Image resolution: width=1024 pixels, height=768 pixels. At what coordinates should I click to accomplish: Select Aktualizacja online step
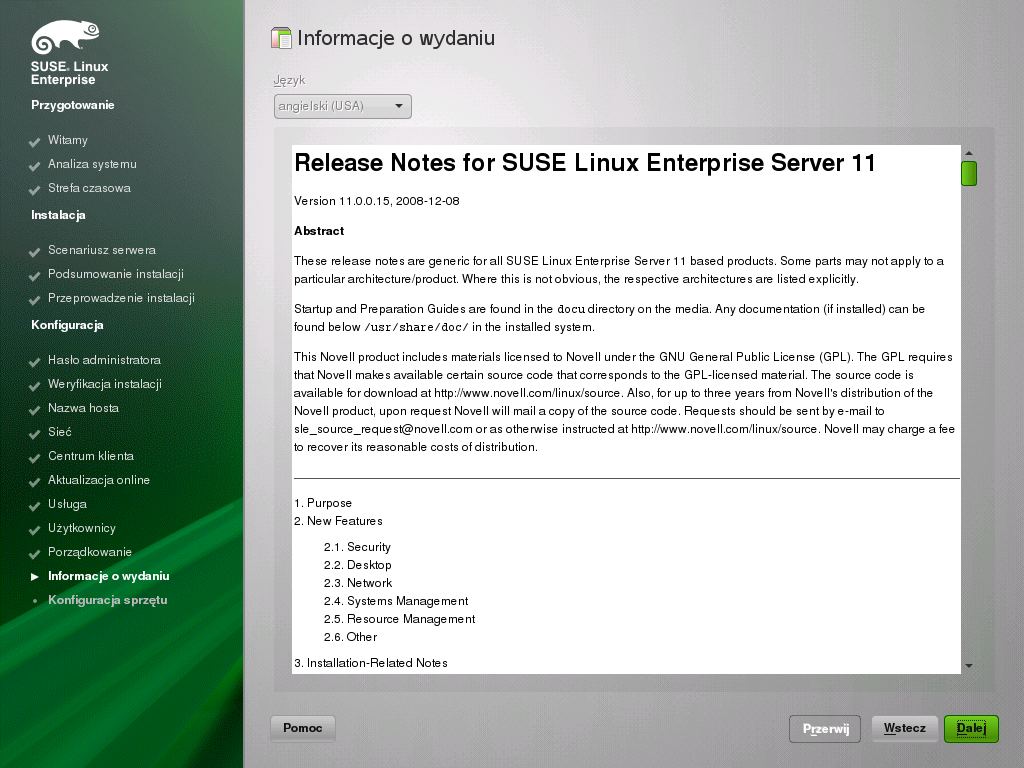99,480
